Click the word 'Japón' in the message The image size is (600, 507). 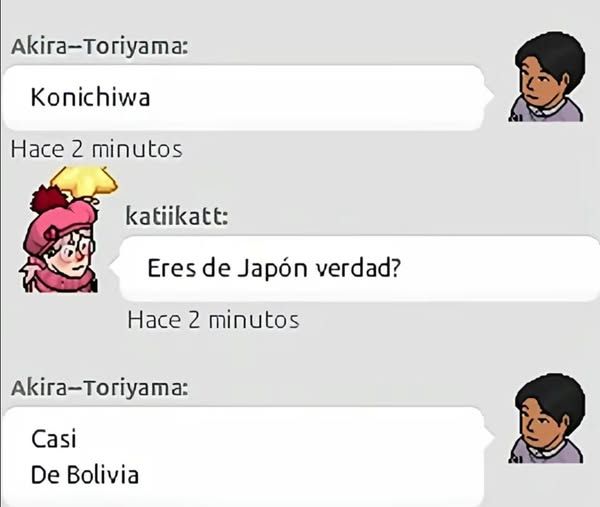(272, 269)
